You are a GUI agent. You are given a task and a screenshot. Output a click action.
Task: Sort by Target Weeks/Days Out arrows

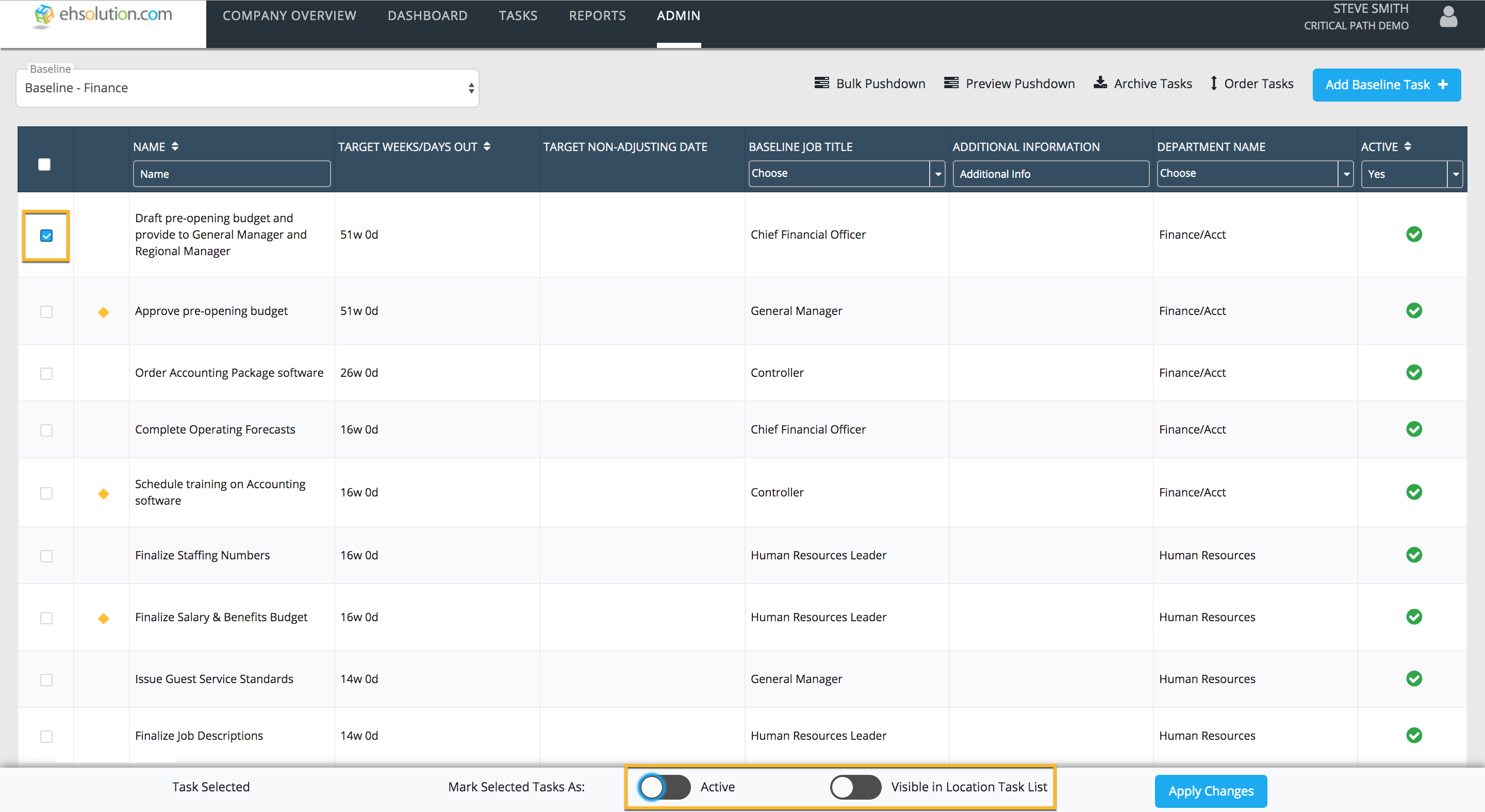(x=487, y=146)
